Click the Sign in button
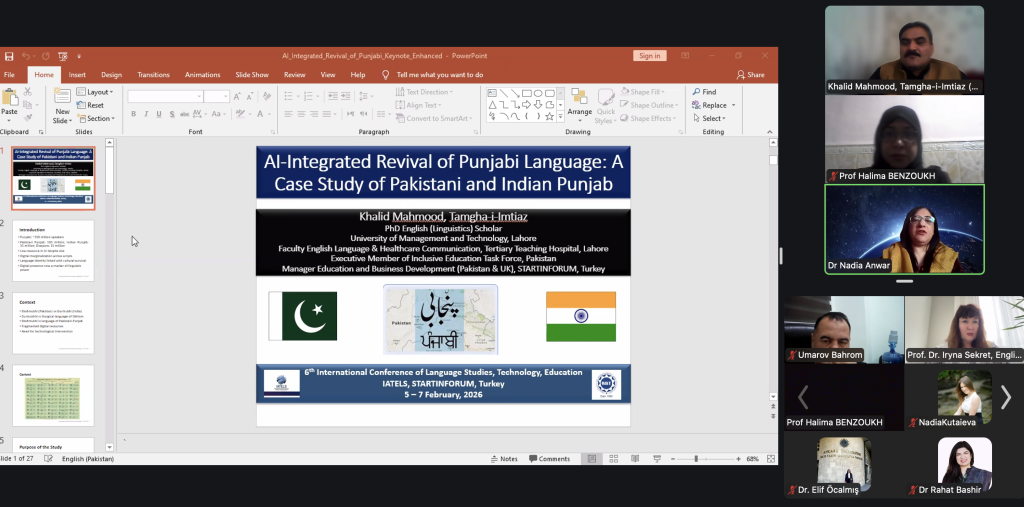Viewport: 1024px width, 507px height. (650, 56)
